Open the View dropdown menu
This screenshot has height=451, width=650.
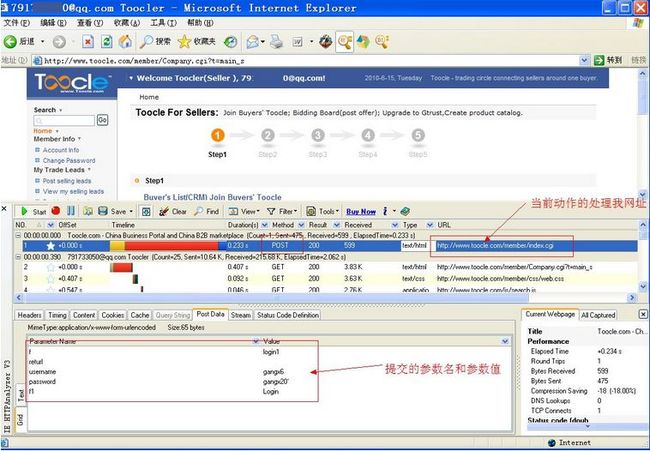coord(244,211)
